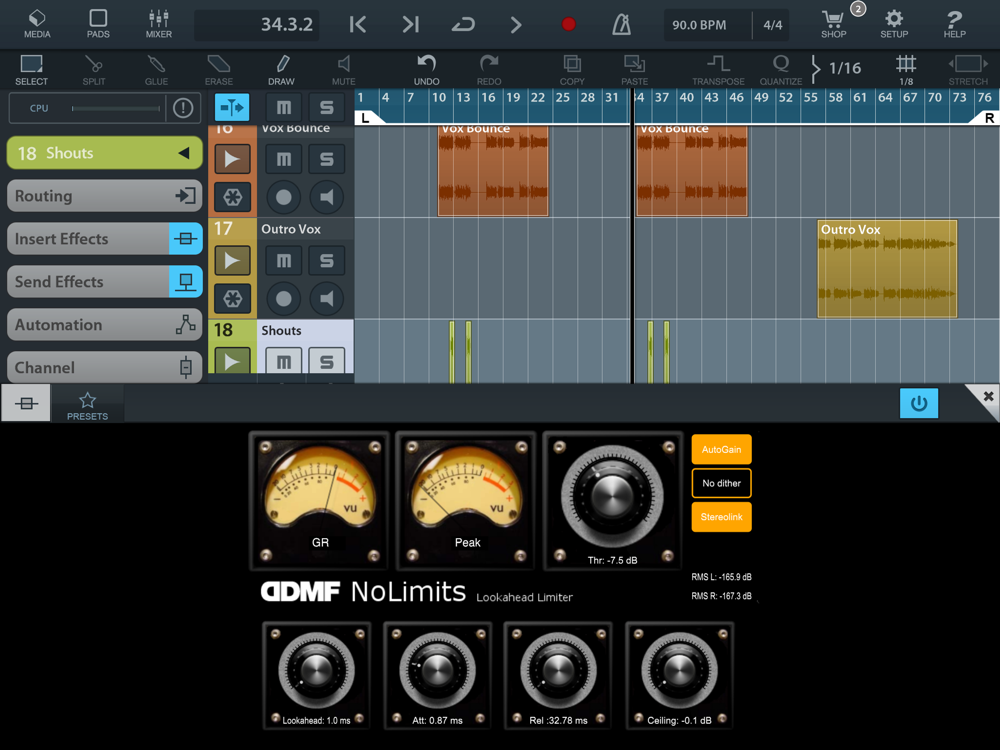Record-enable the Outro Vox track
Viewport: 1000px width, 750px height.
click(284, 298)
